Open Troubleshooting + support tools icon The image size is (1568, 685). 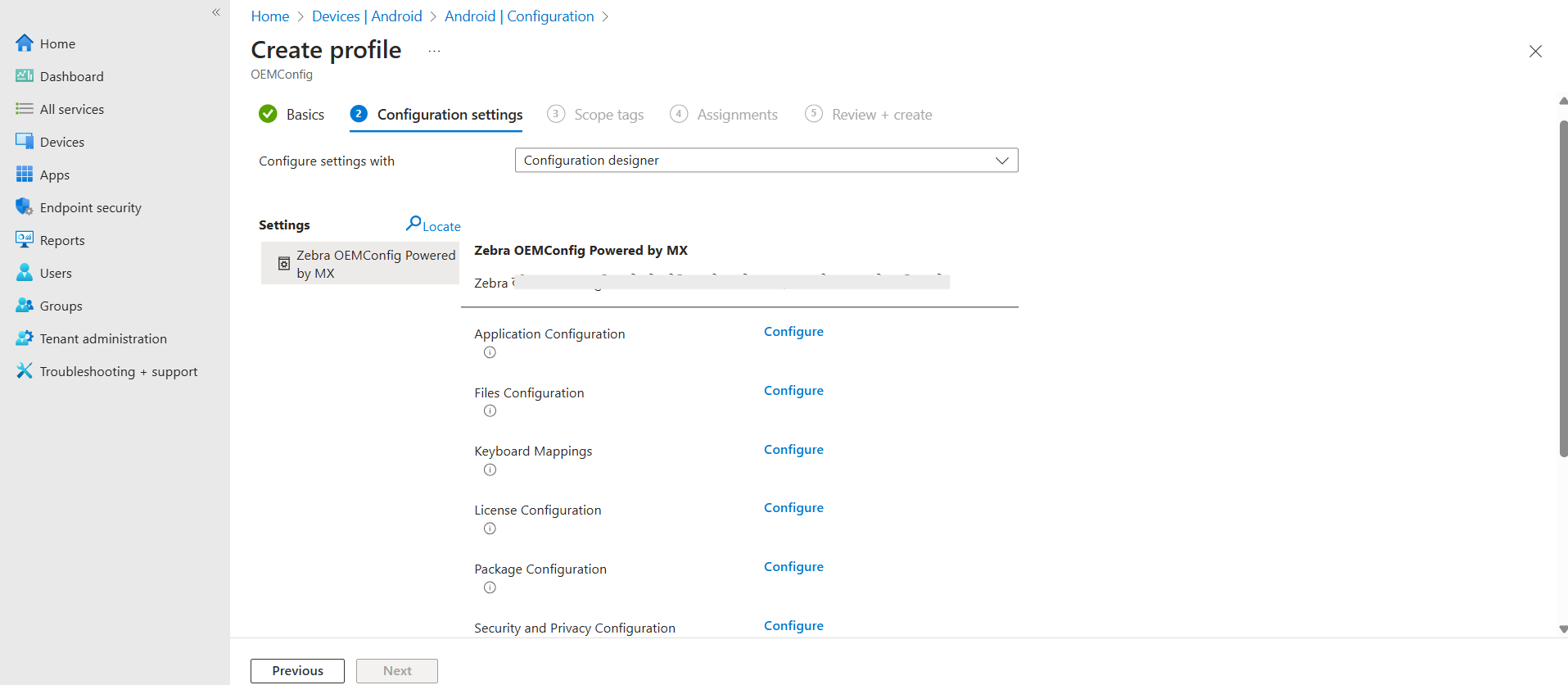pyautogui.click(x=25, y=371)
